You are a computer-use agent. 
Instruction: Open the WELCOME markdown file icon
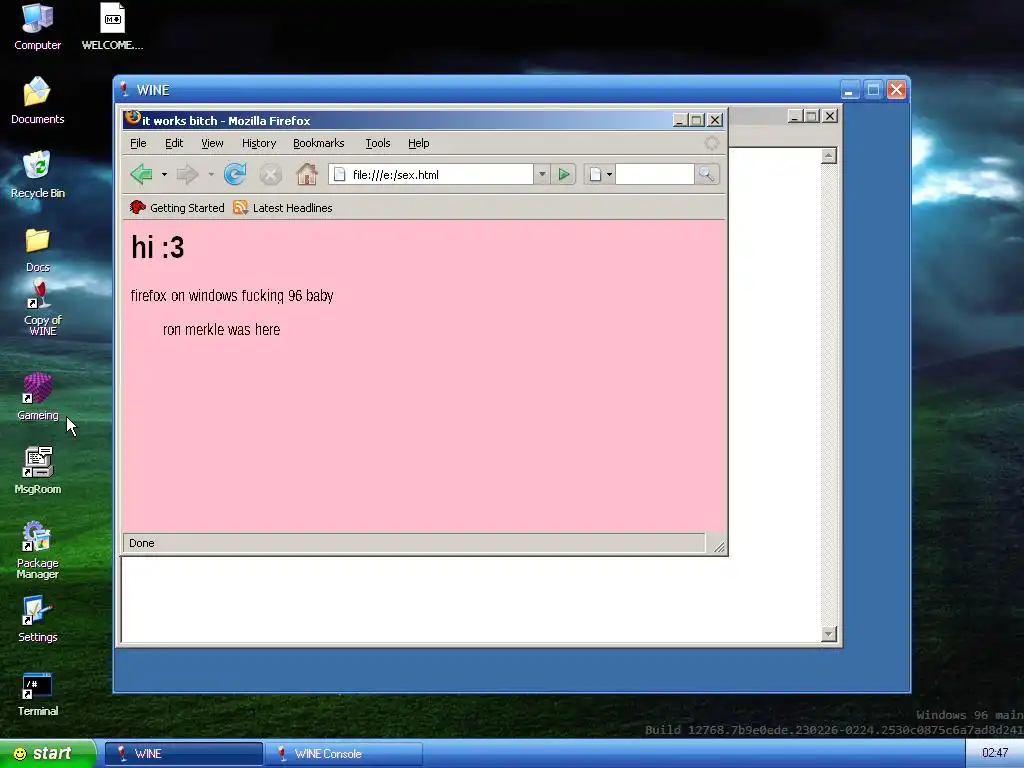[x=112, y=27]
